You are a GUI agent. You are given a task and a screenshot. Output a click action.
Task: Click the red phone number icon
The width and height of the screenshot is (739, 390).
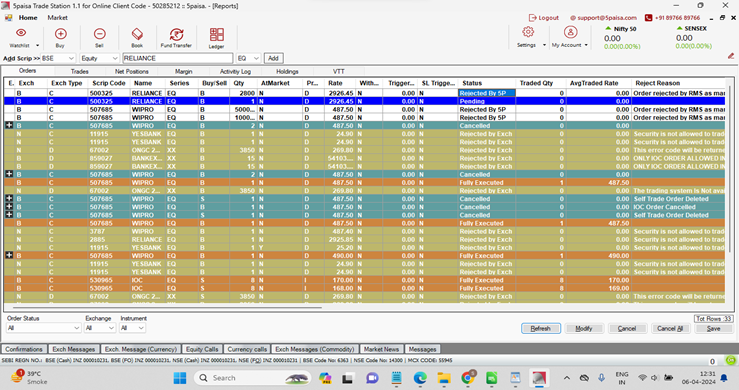click(x=649, y=17)
